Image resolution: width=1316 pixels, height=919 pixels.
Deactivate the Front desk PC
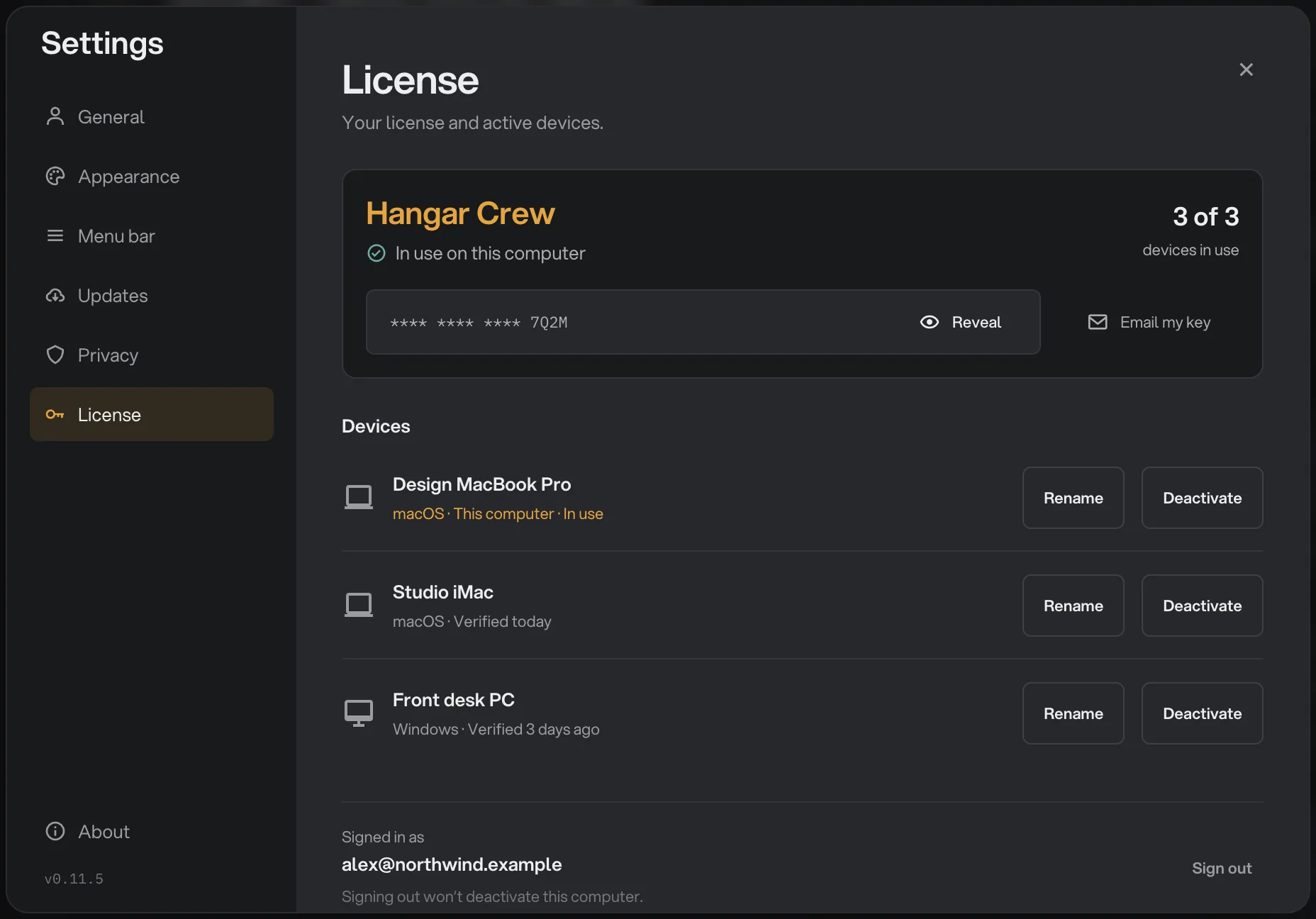pos(1202,713)
